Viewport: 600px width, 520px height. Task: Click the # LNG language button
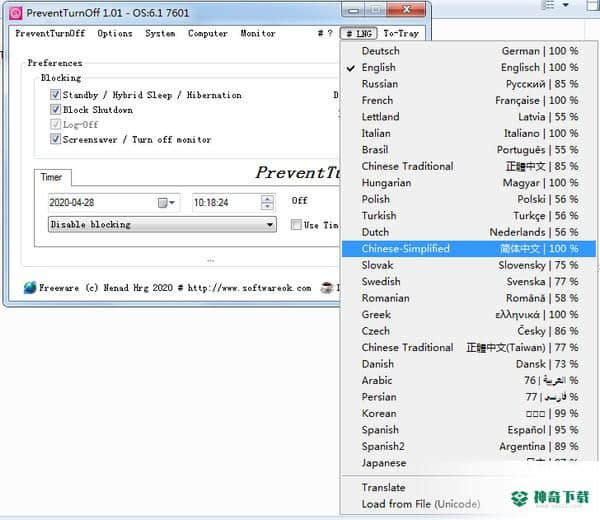[359, 34]
